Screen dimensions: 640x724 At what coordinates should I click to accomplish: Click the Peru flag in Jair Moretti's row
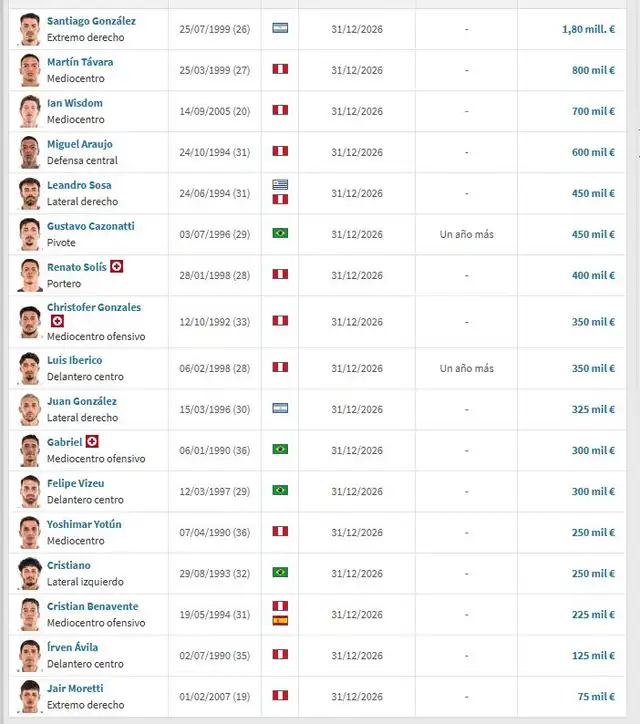point(280,695)
